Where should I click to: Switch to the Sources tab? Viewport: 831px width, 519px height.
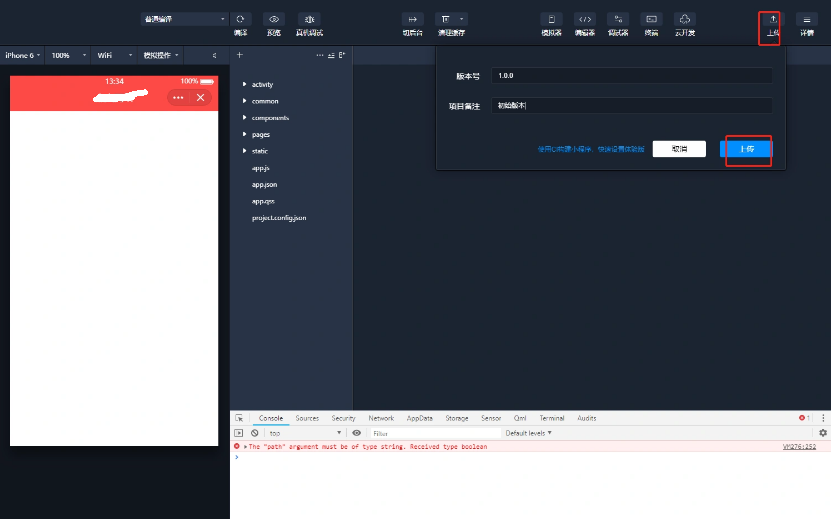tap(307, 418)
